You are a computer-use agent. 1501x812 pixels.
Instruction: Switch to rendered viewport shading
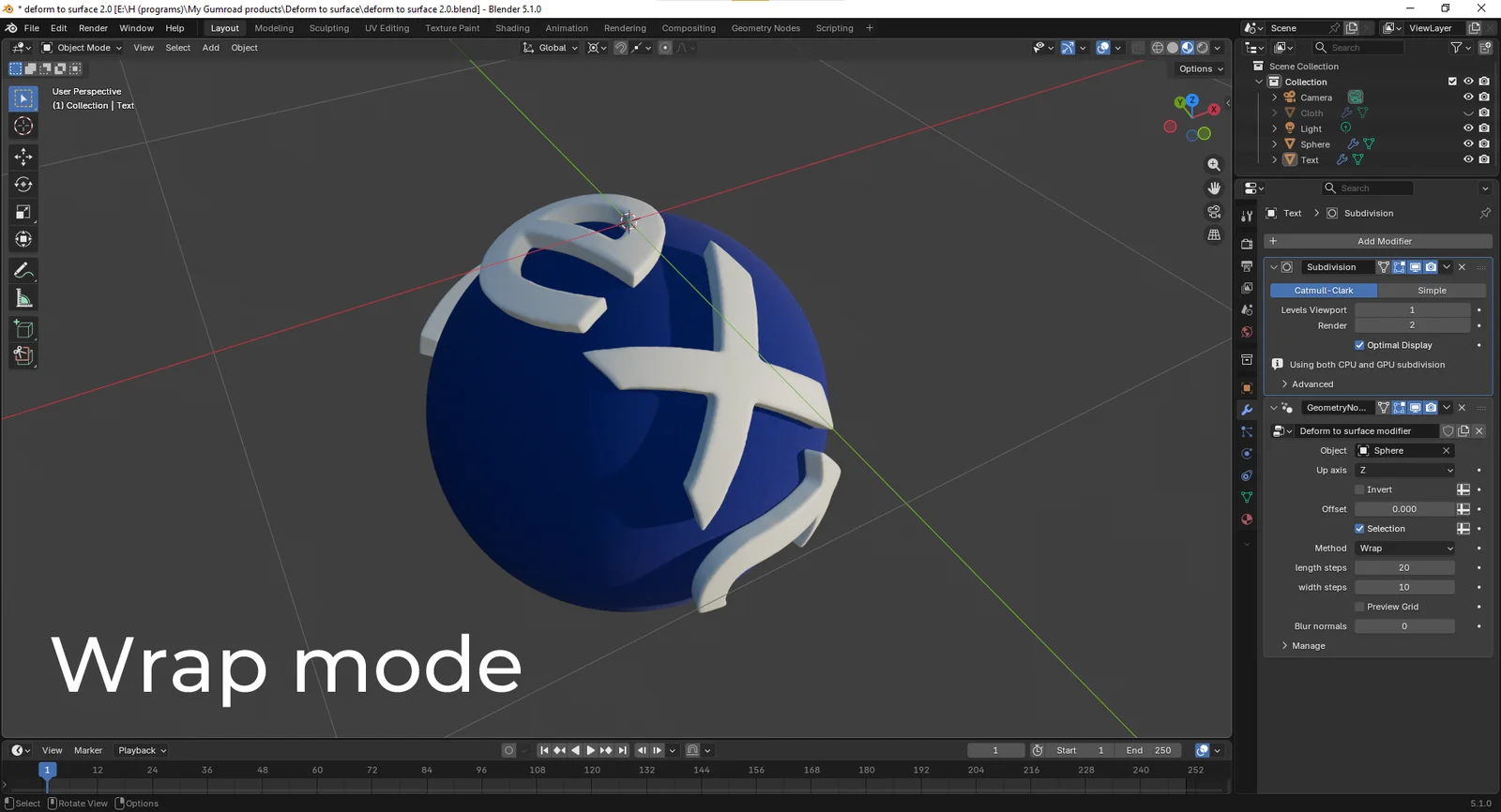(x=1203, y=48)
